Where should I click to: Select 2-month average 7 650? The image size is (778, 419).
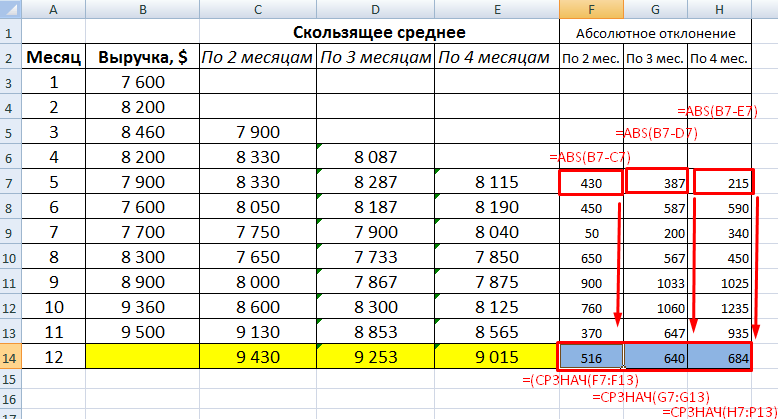point(258,257)
